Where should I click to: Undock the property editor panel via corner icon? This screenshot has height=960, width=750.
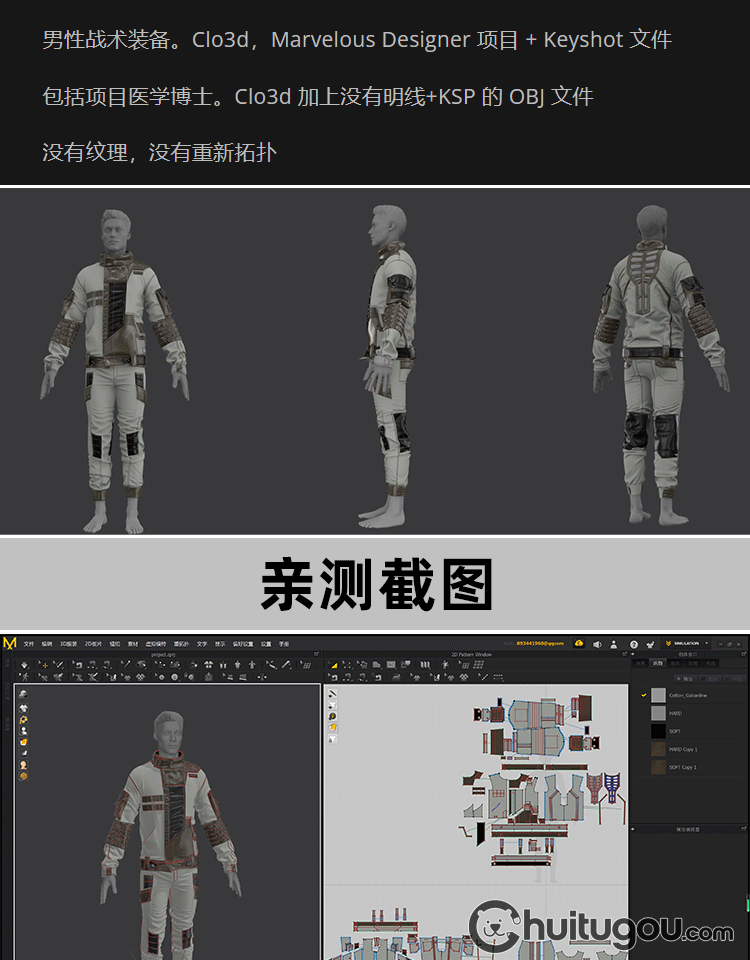tap(743, 829)
